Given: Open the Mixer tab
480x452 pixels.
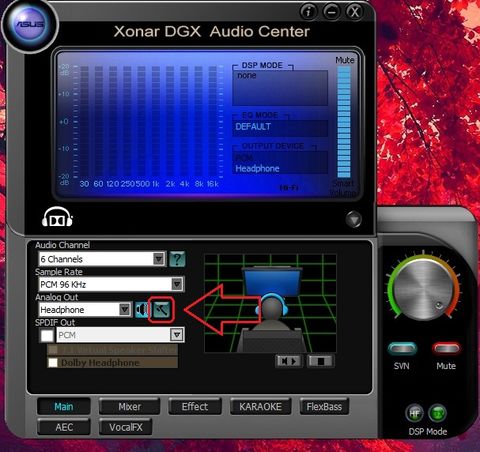Looking at the screenshot, I should [x=129, y=407].
